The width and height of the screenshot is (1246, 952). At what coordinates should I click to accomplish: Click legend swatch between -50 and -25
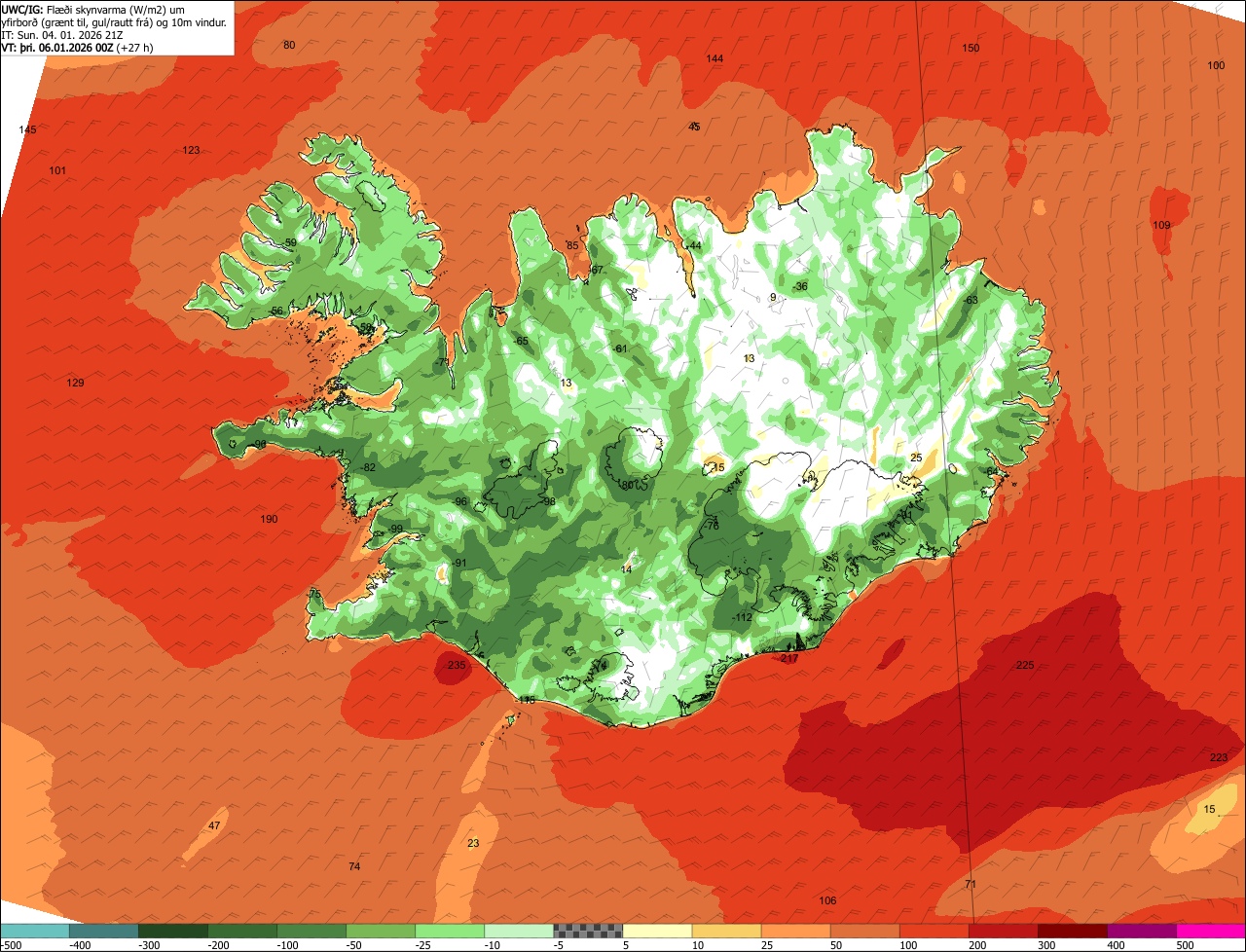[381, 931]
